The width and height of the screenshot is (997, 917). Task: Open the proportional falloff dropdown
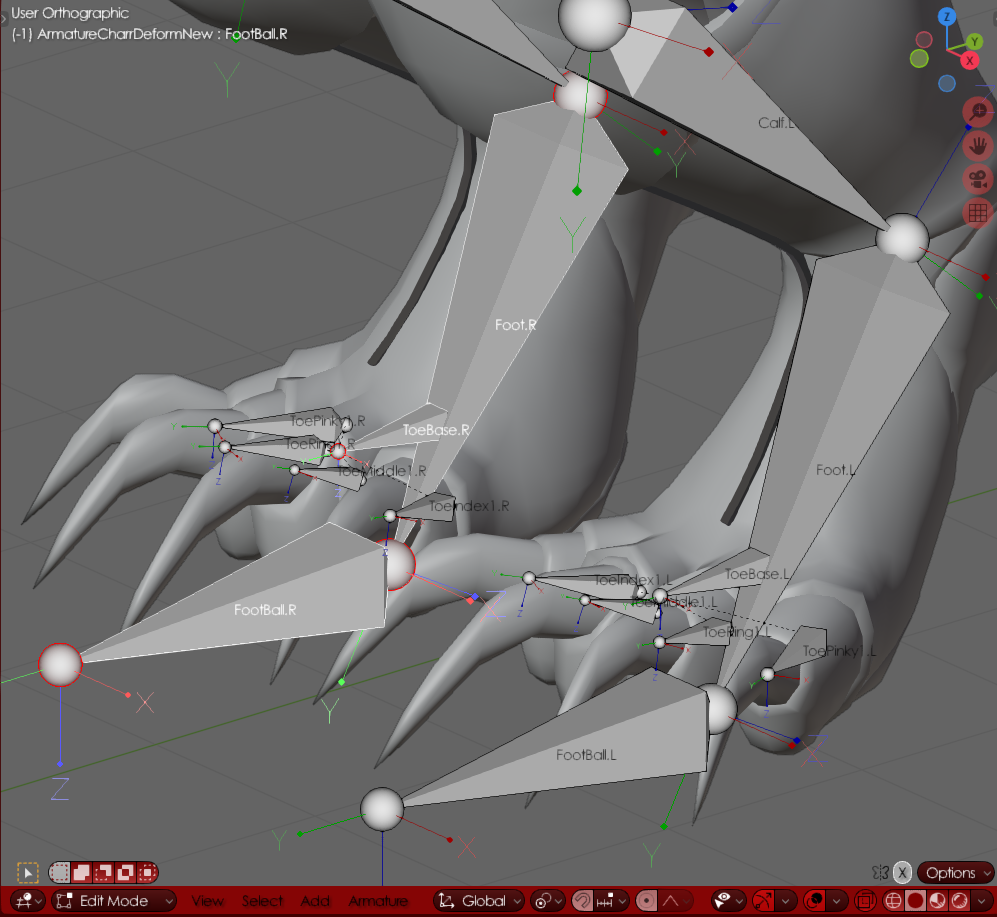tap(675, 900)
